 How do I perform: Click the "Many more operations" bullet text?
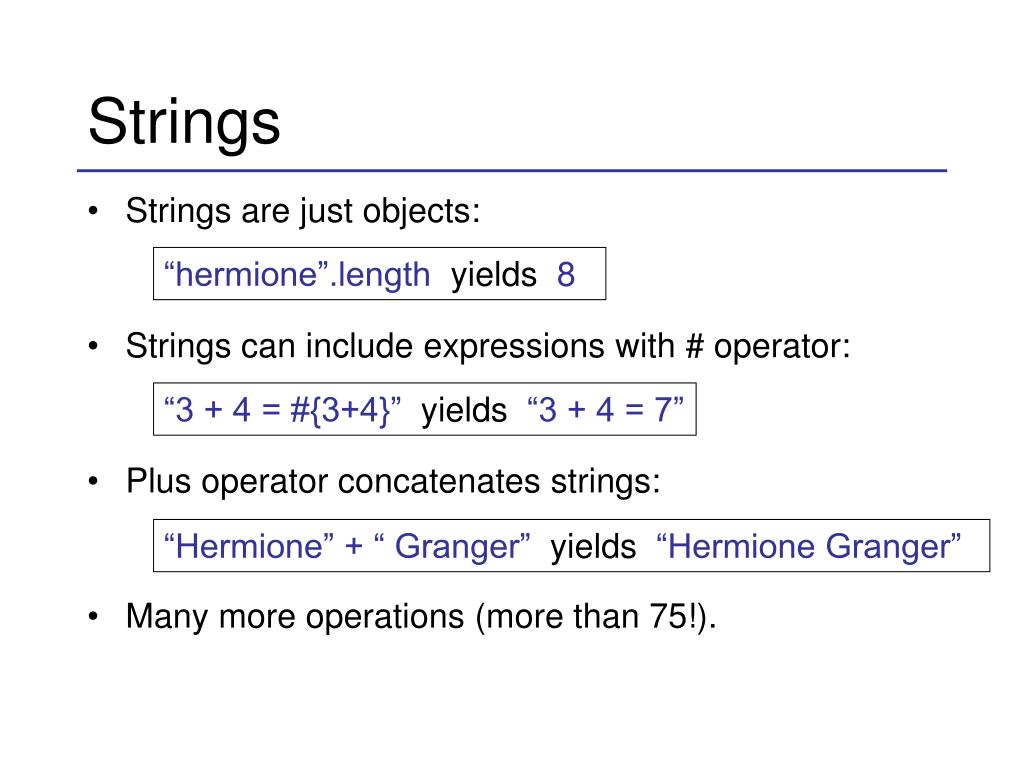point(421,617)
